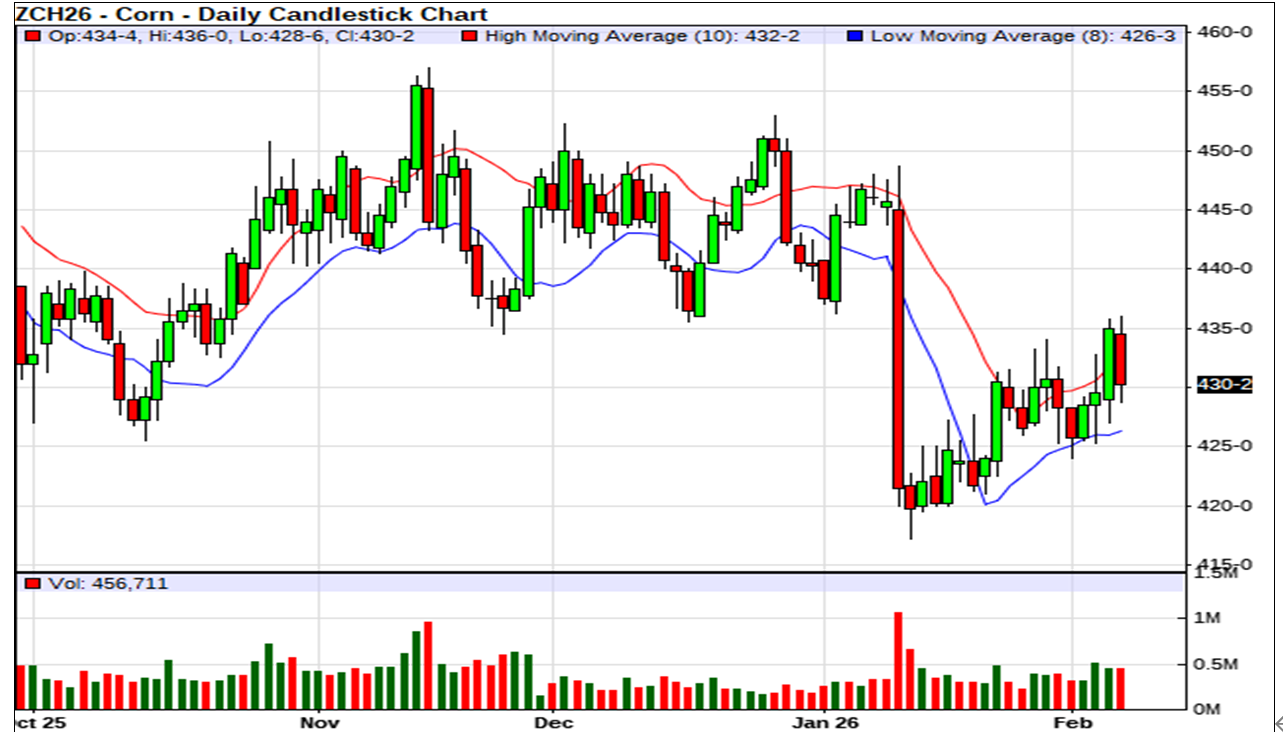Viewport: 1283px width, 732px height.
Task: Click the red High Moving Average legend swatch
Action: point(470,37)
